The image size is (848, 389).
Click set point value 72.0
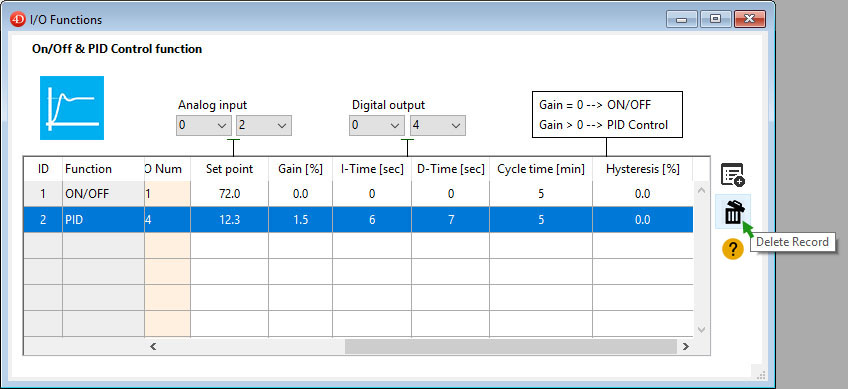coord(229,194)
